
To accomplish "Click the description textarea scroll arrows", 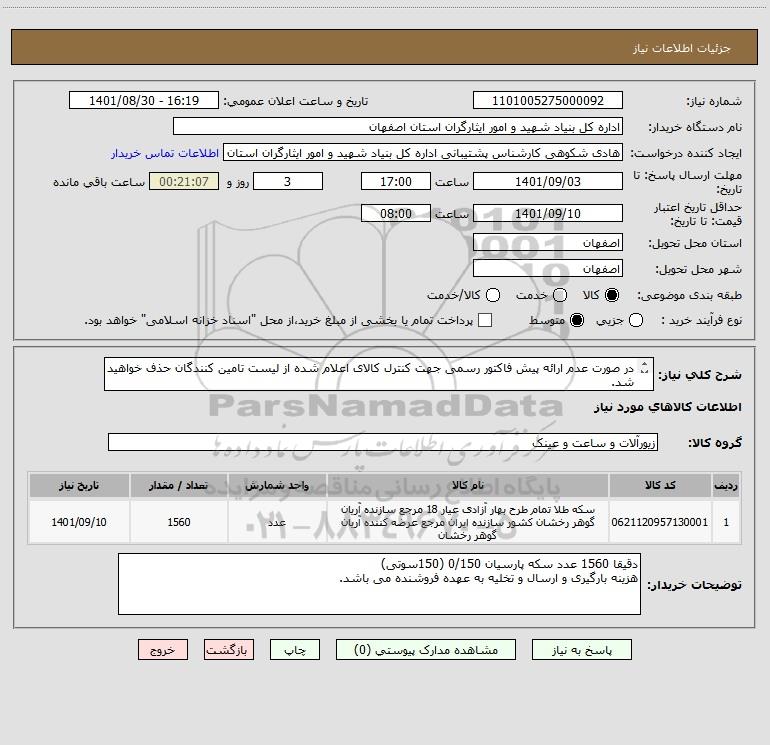I will [644, 367].
